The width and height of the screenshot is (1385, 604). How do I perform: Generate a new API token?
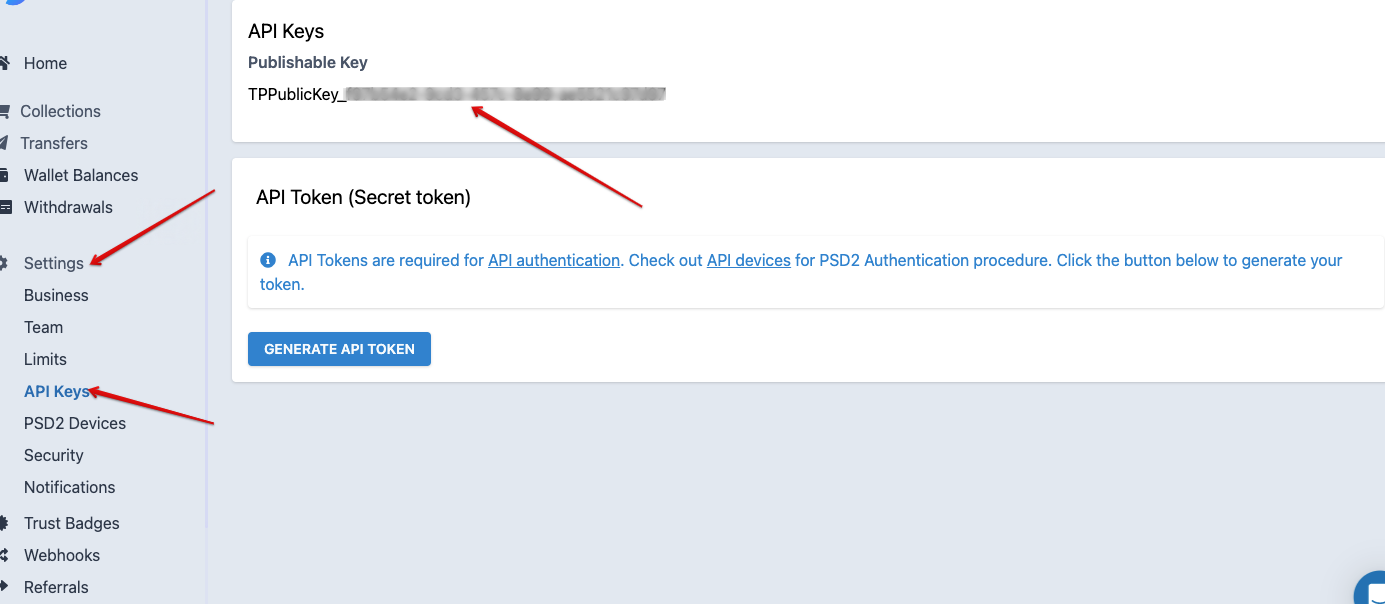(339, 349)
